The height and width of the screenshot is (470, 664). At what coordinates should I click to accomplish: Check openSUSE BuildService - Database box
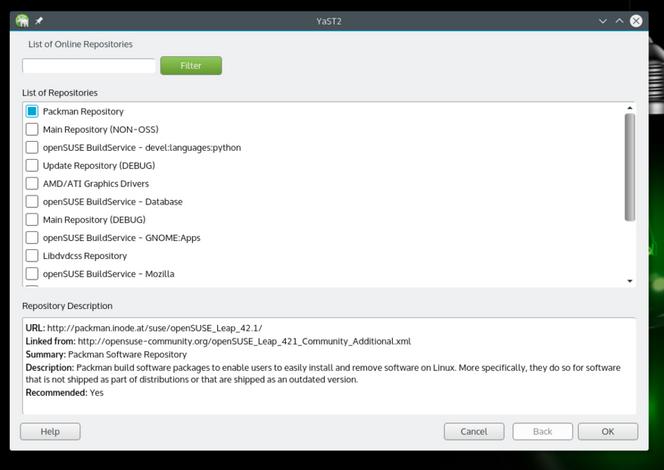click(x=32, y=202)
